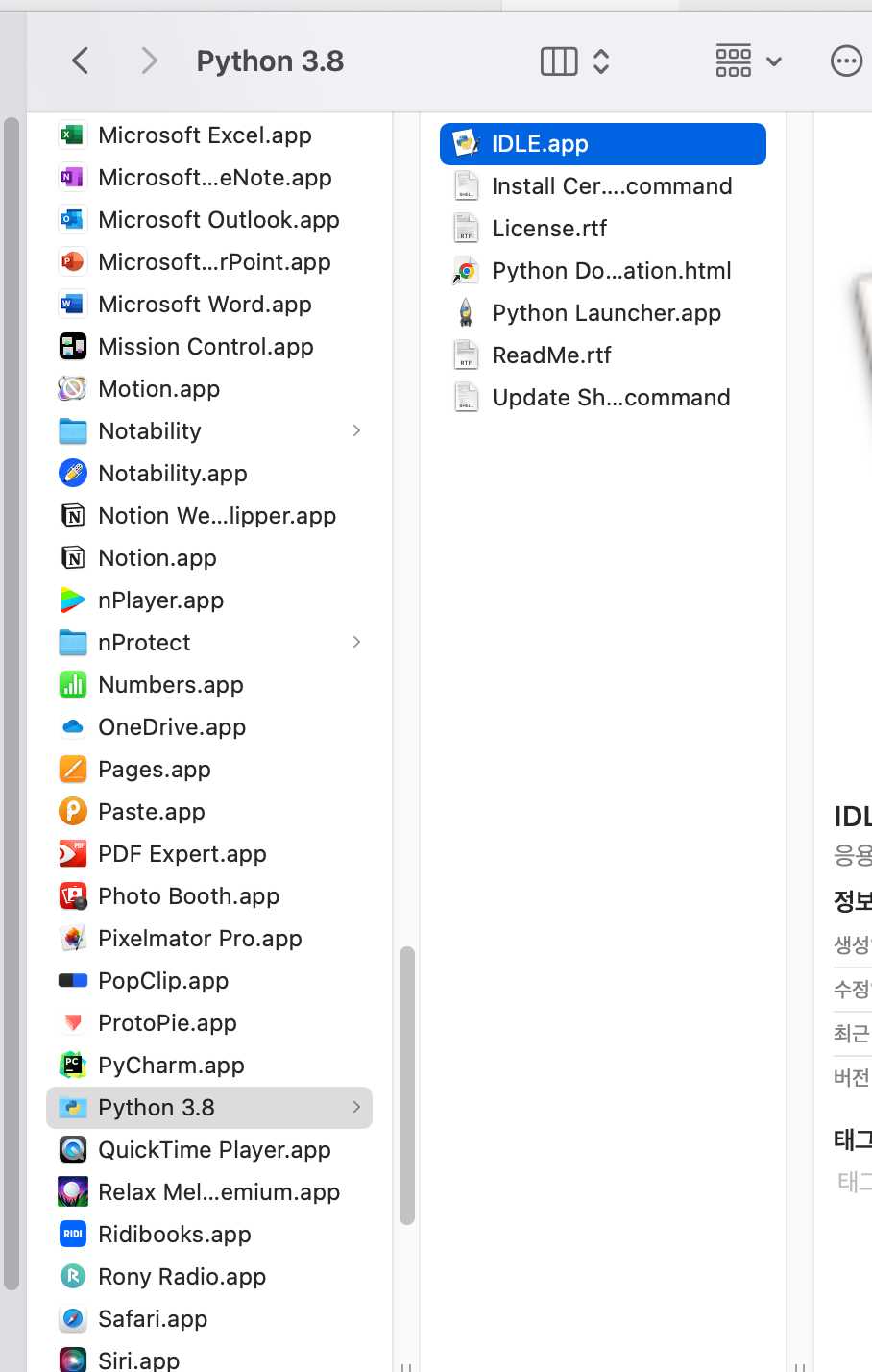This screenshot has height=1372, width=872.
Task: Click the Mission Control app icon
Action: (x=73, y=347)
